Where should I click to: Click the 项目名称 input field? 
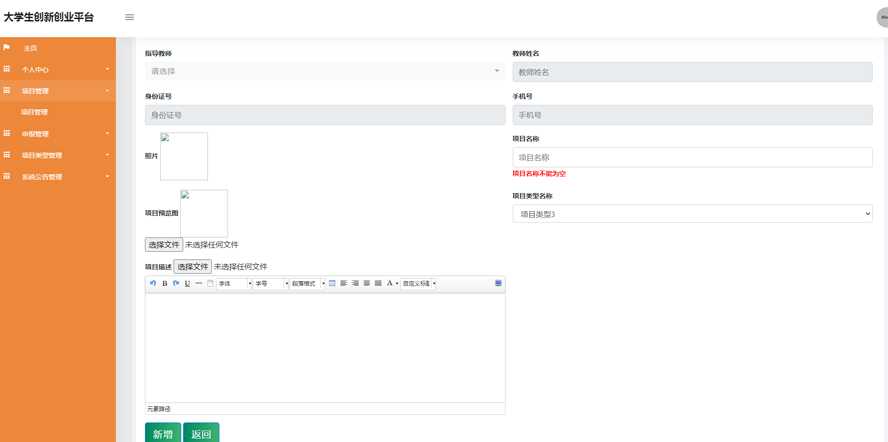pyautogui.click(x=692, y=158)
